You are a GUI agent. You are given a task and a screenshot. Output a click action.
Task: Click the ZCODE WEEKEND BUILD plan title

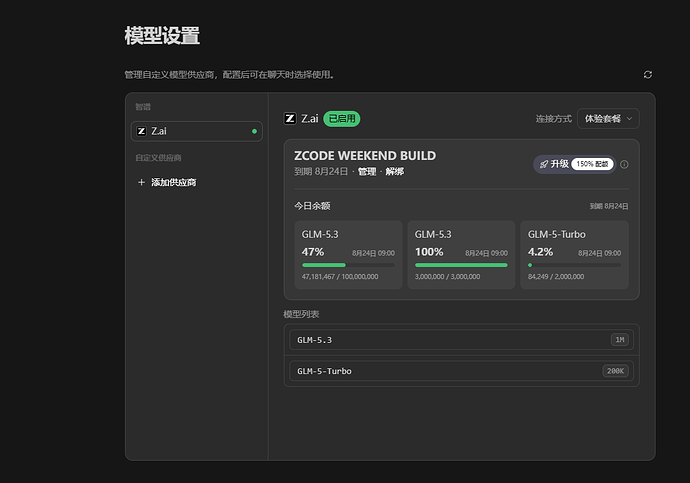pyautogui.click(x=365, y=156)
